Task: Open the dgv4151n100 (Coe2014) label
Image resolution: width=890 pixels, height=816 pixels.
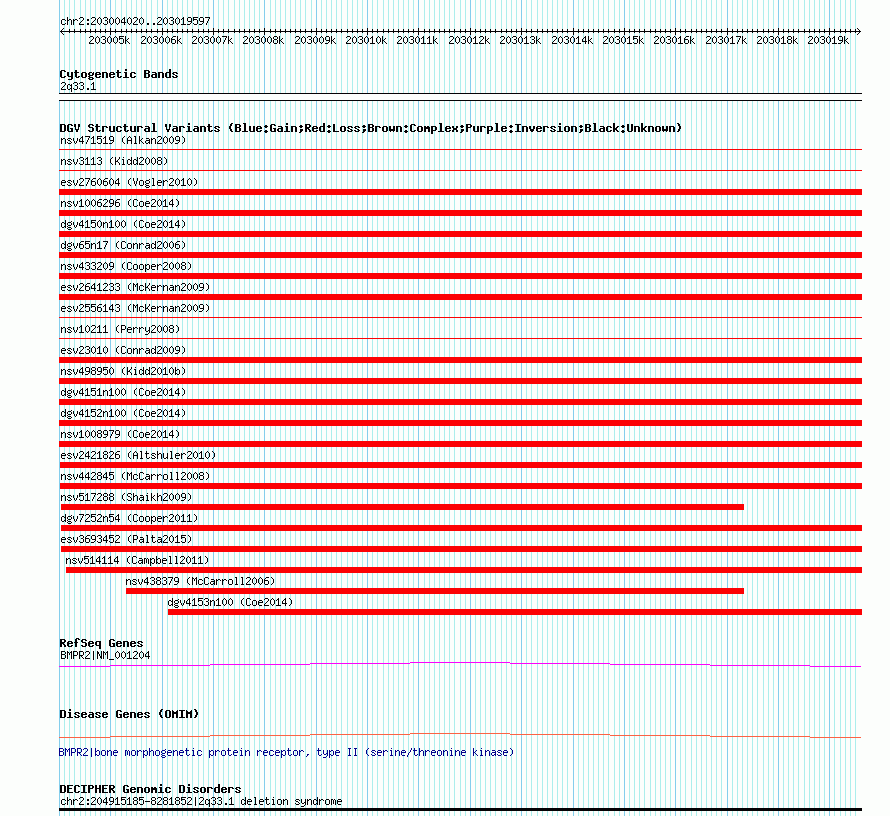Action: (123, 392)
